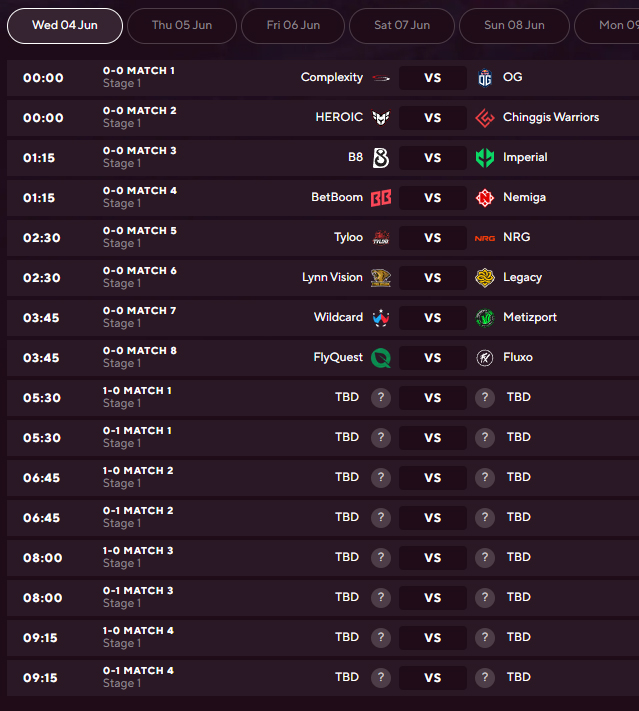Click the Complexity team logo

click(x=381, y=78)
